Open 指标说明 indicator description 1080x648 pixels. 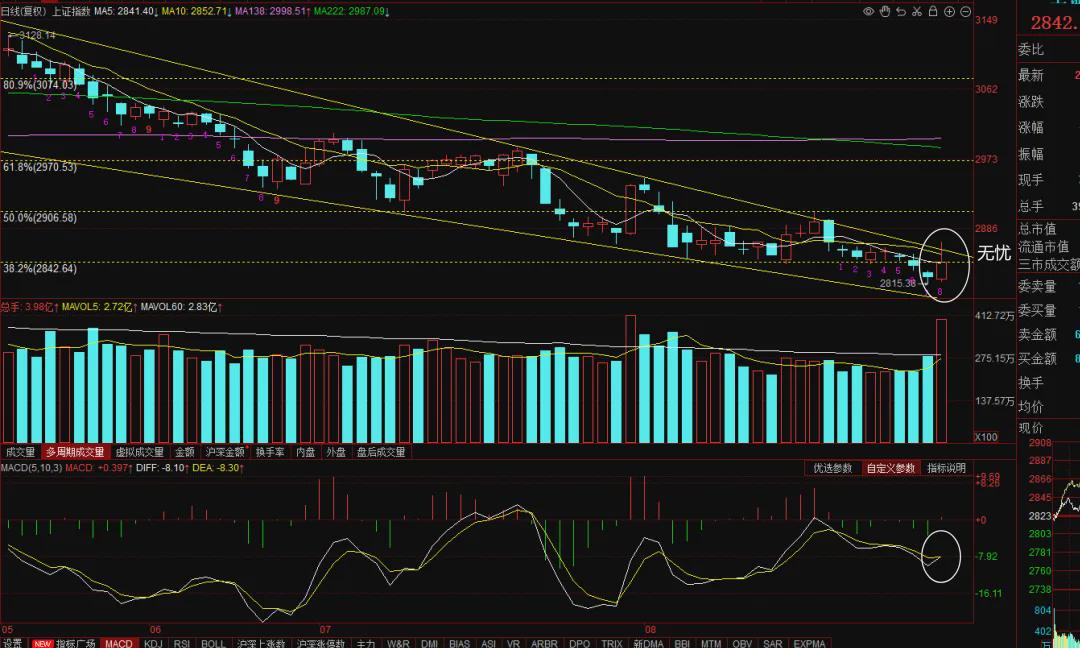click(946, 468)
